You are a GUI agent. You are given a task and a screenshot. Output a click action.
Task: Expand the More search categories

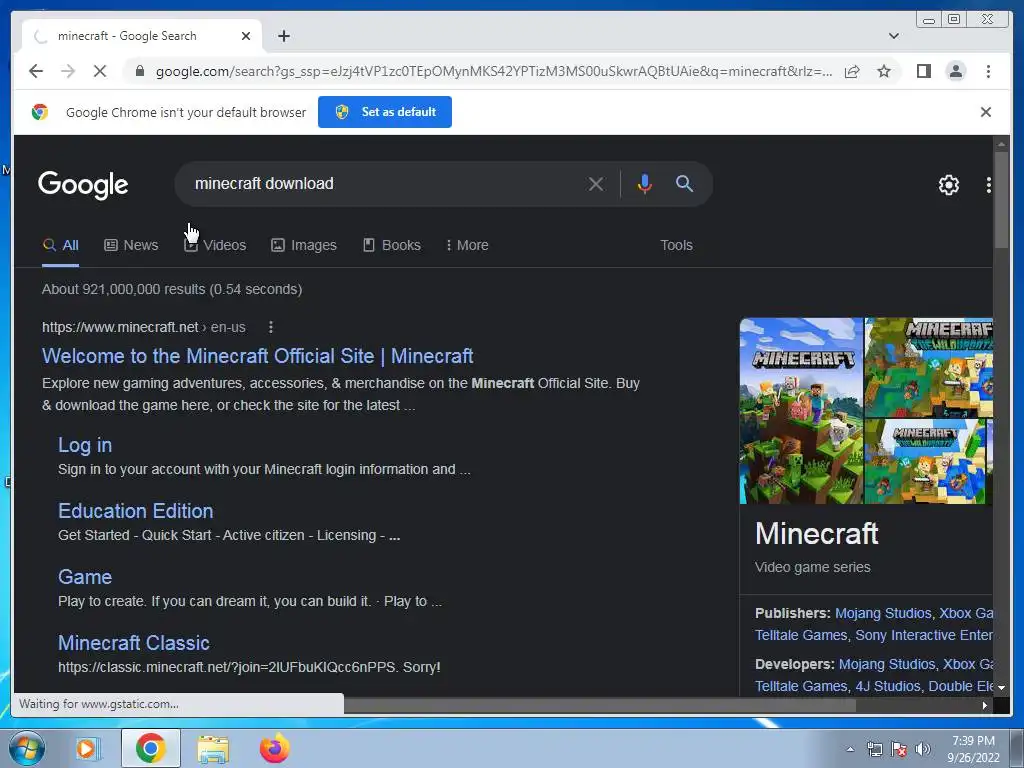coord(467,246)
